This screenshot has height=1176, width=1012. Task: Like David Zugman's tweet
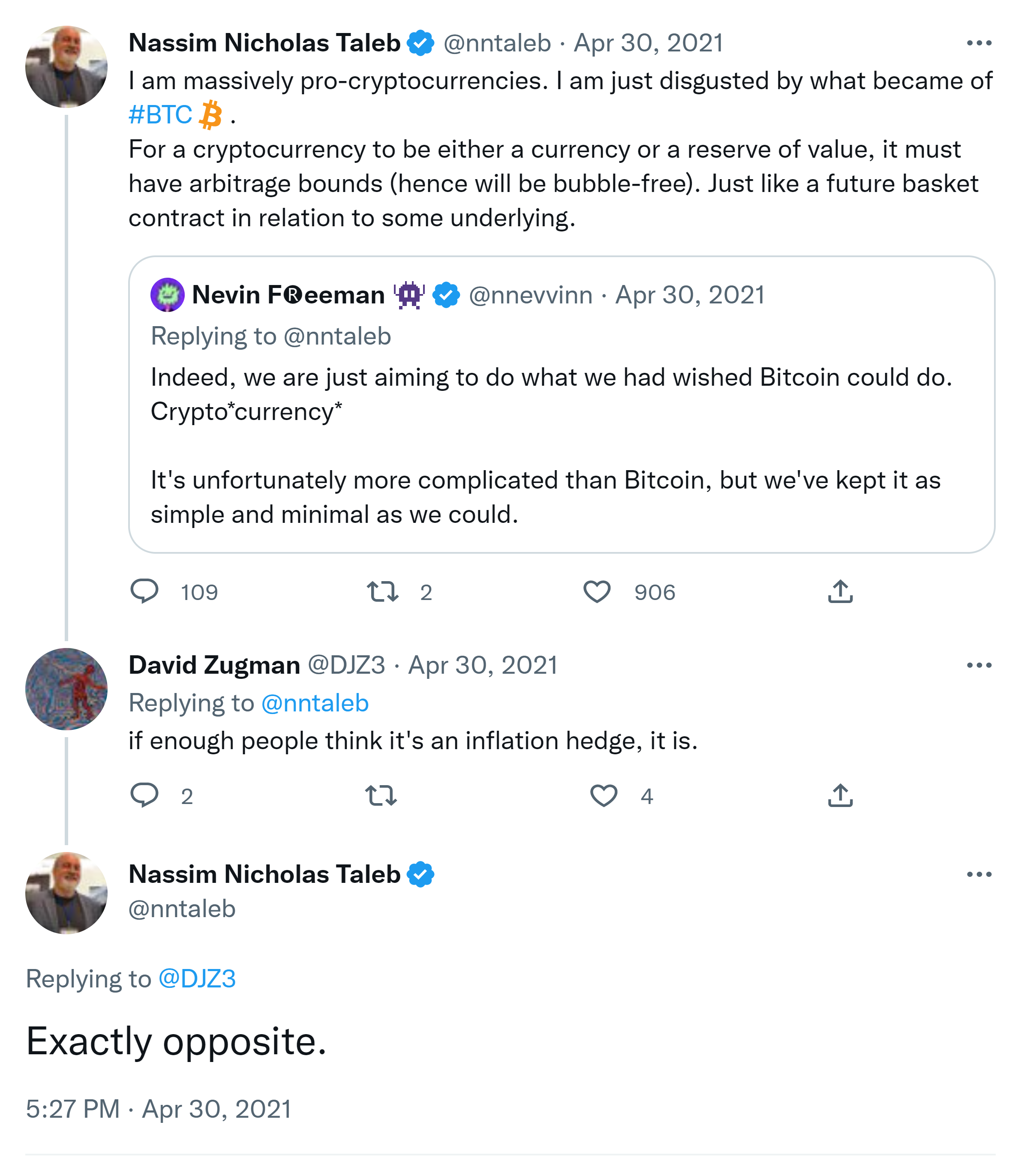604,795
